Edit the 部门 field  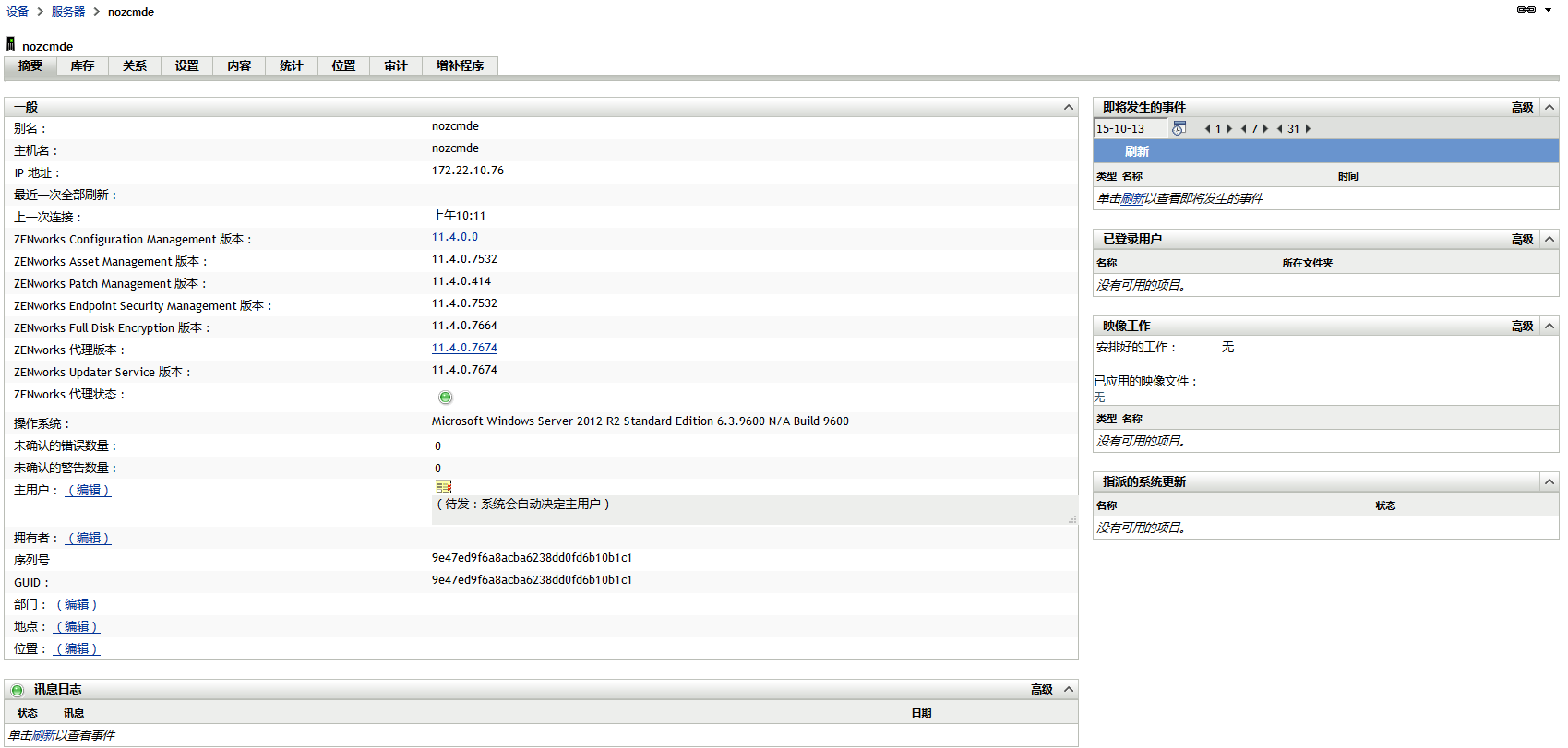77,604
